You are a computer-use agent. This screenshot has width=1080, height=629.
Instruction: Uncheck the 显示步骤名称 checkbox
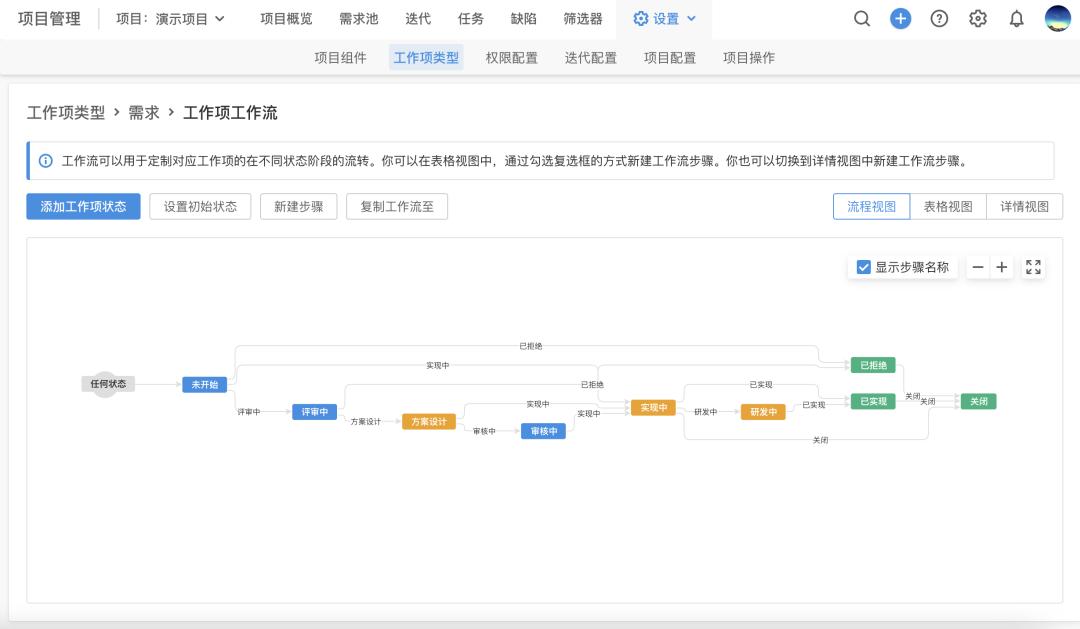click(864, 267)
